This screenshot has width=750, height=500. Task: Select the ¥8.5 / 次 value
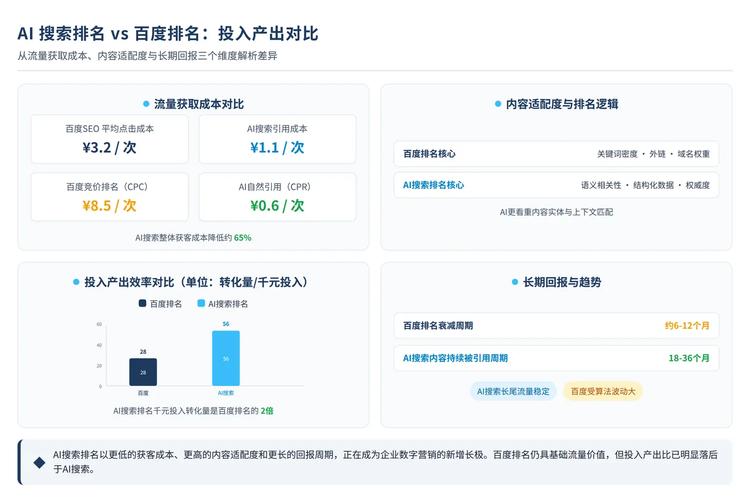(110, 206)
